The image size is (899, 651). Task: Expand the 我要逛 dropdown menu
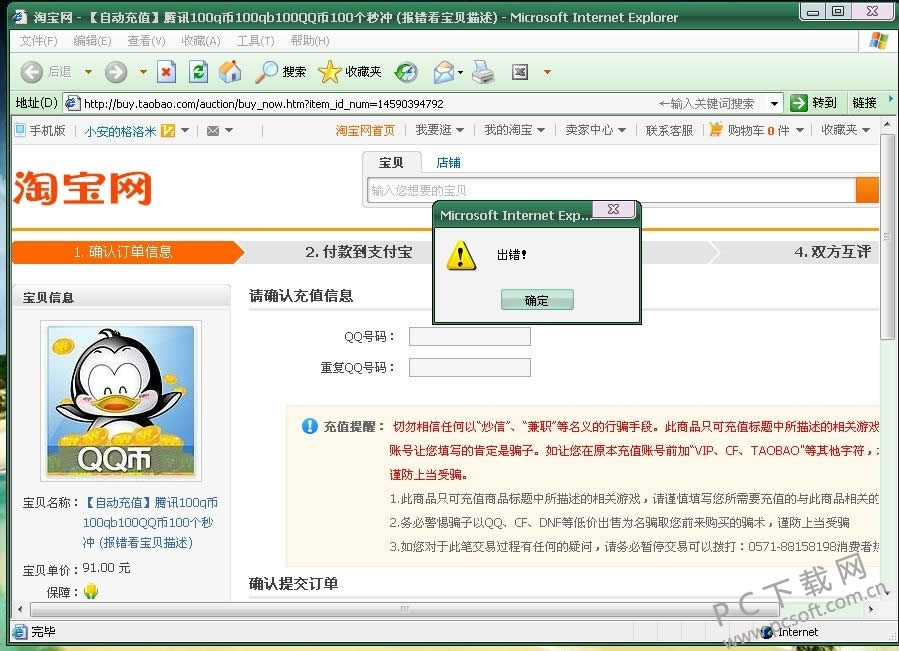pyautogui.click(x=460, y=131)
